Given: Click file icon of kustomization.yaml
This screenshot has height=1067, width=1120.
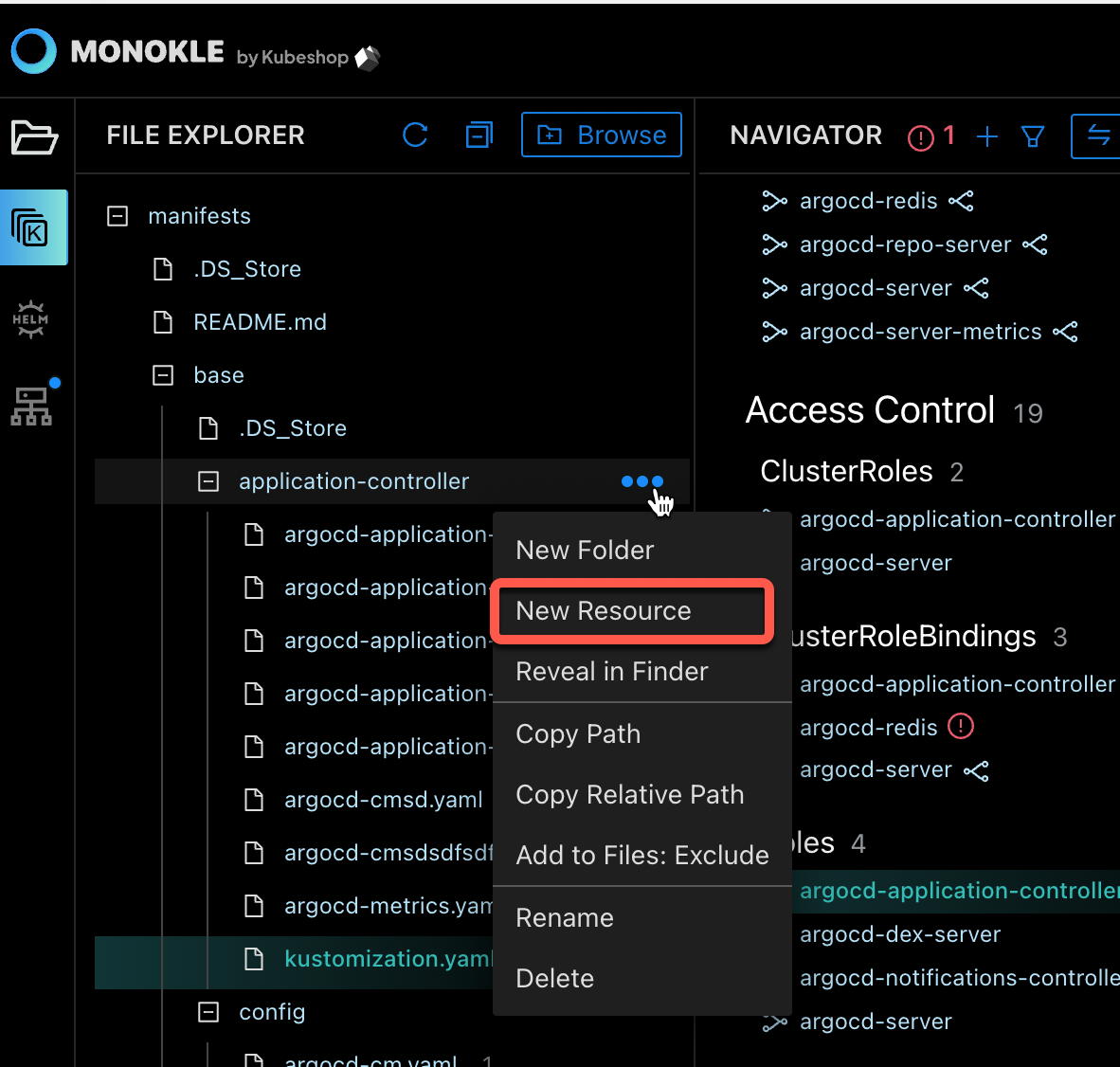Looking at the screenshot, I should (x=254, y=958).
